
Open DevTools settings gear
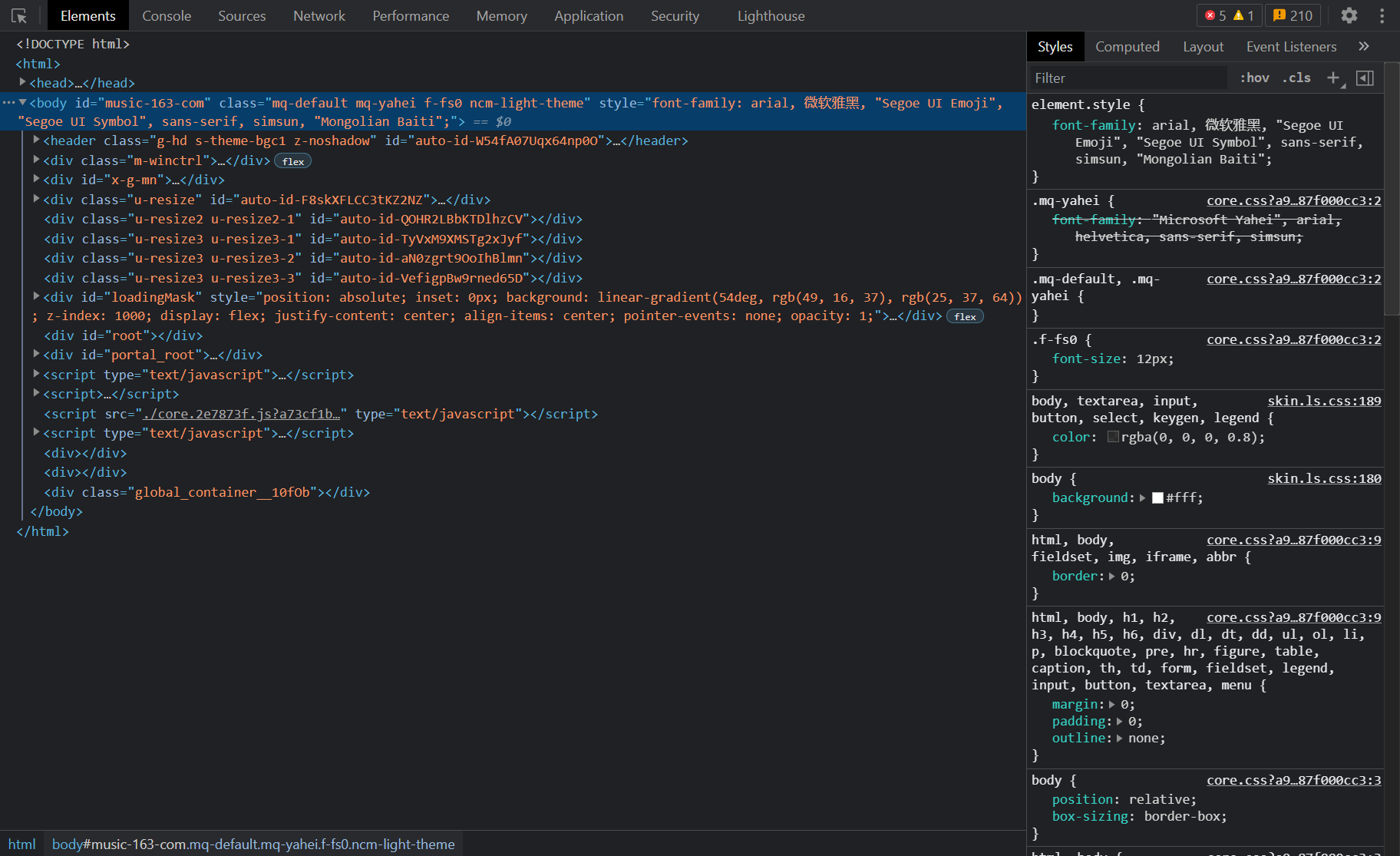coord(1349,15)
